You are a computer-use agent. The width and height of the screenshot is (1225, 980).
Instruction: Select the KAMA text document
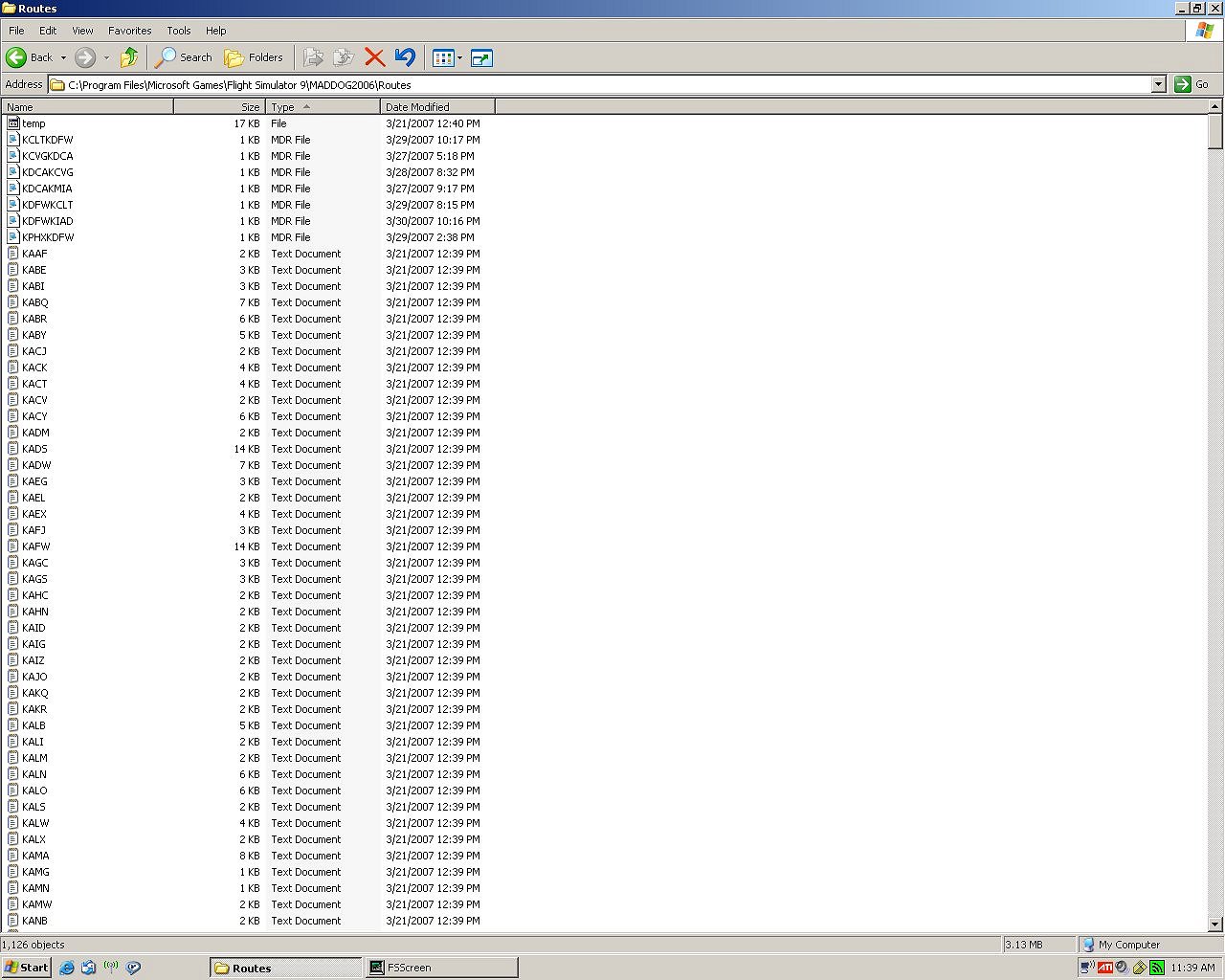coord(35,856)
